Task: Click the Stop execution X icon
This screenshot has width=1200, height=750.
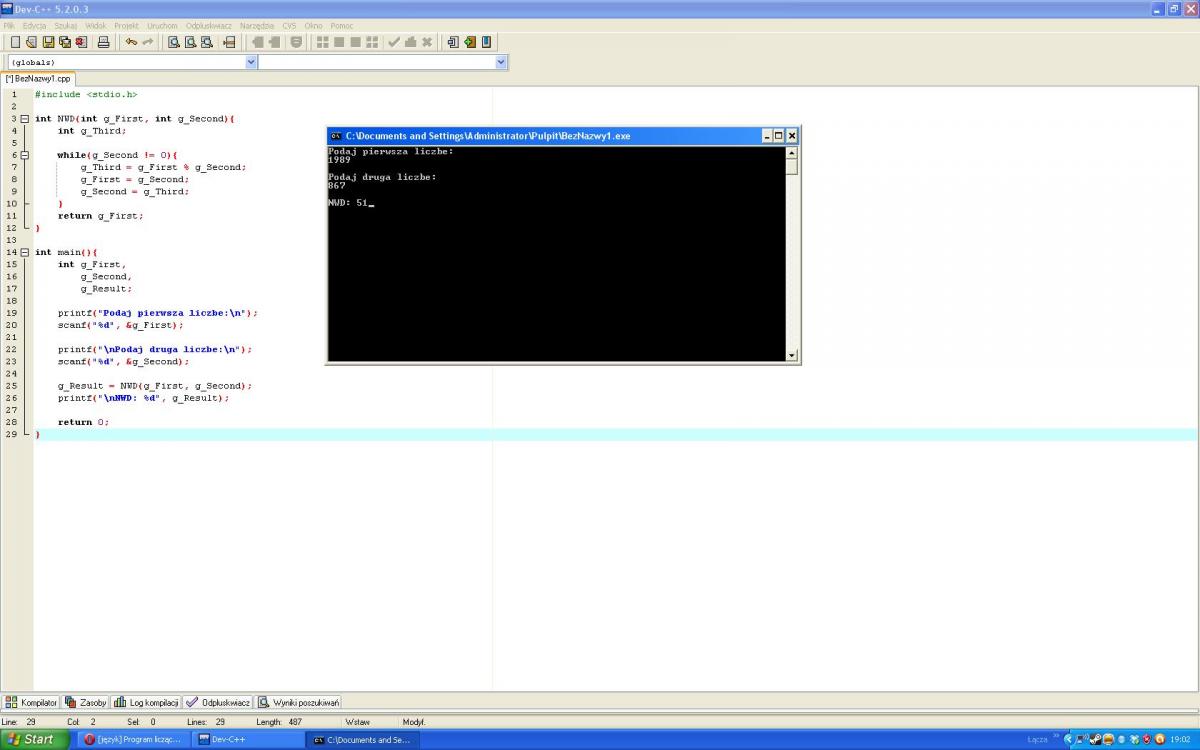Action: coord(427,42)
